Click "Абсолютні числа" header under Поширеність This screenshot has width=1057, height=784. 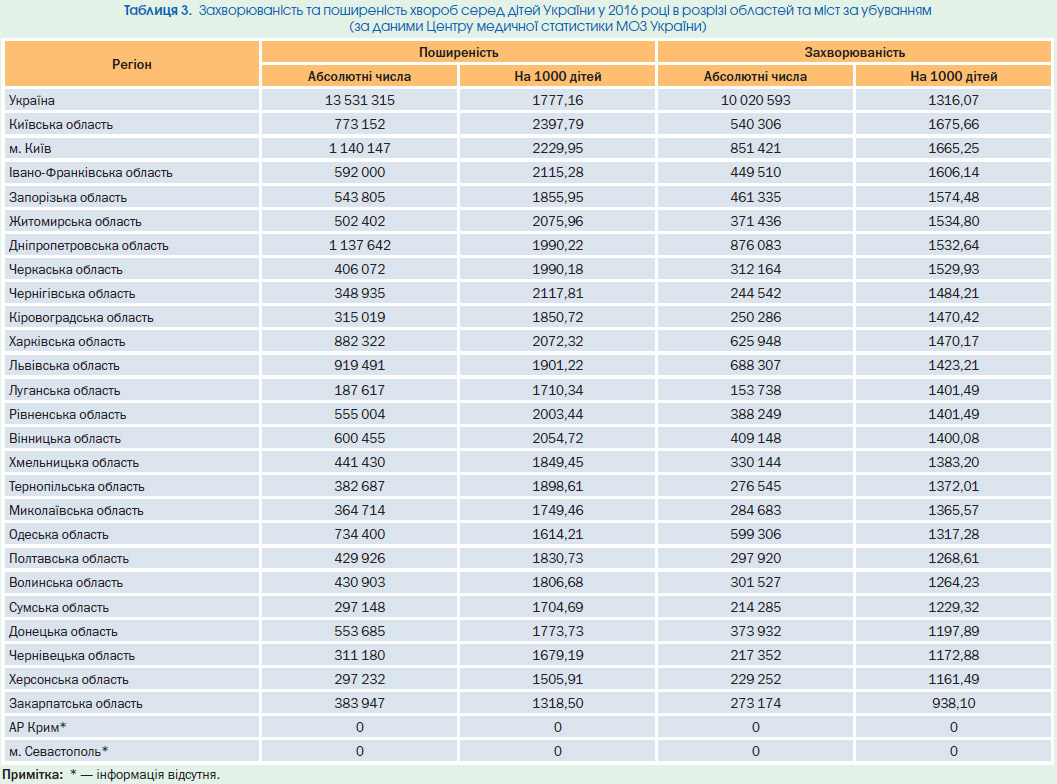(359, 76)
